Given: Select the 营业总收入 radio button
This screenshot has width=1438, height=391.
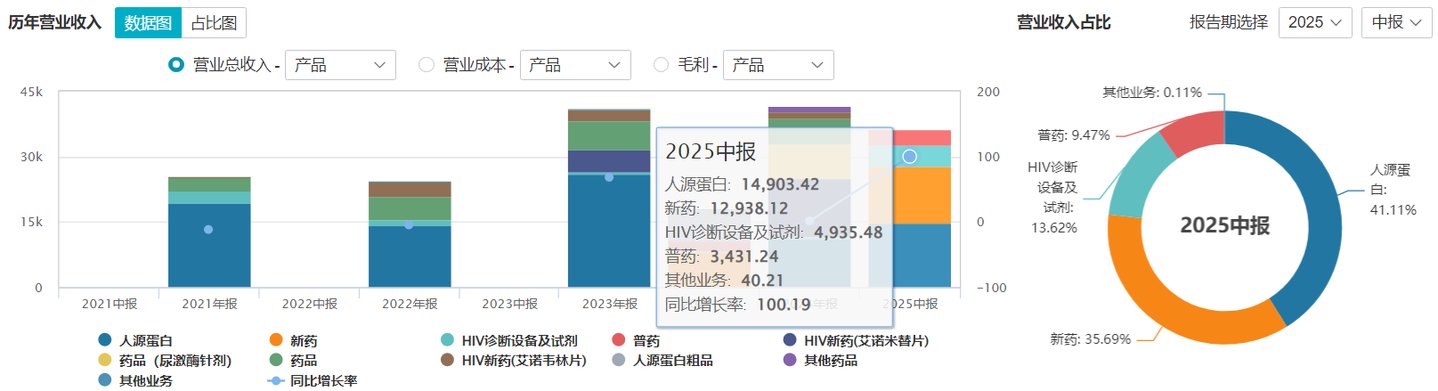Looking at the screenshot, I should [x=176, y=65].
